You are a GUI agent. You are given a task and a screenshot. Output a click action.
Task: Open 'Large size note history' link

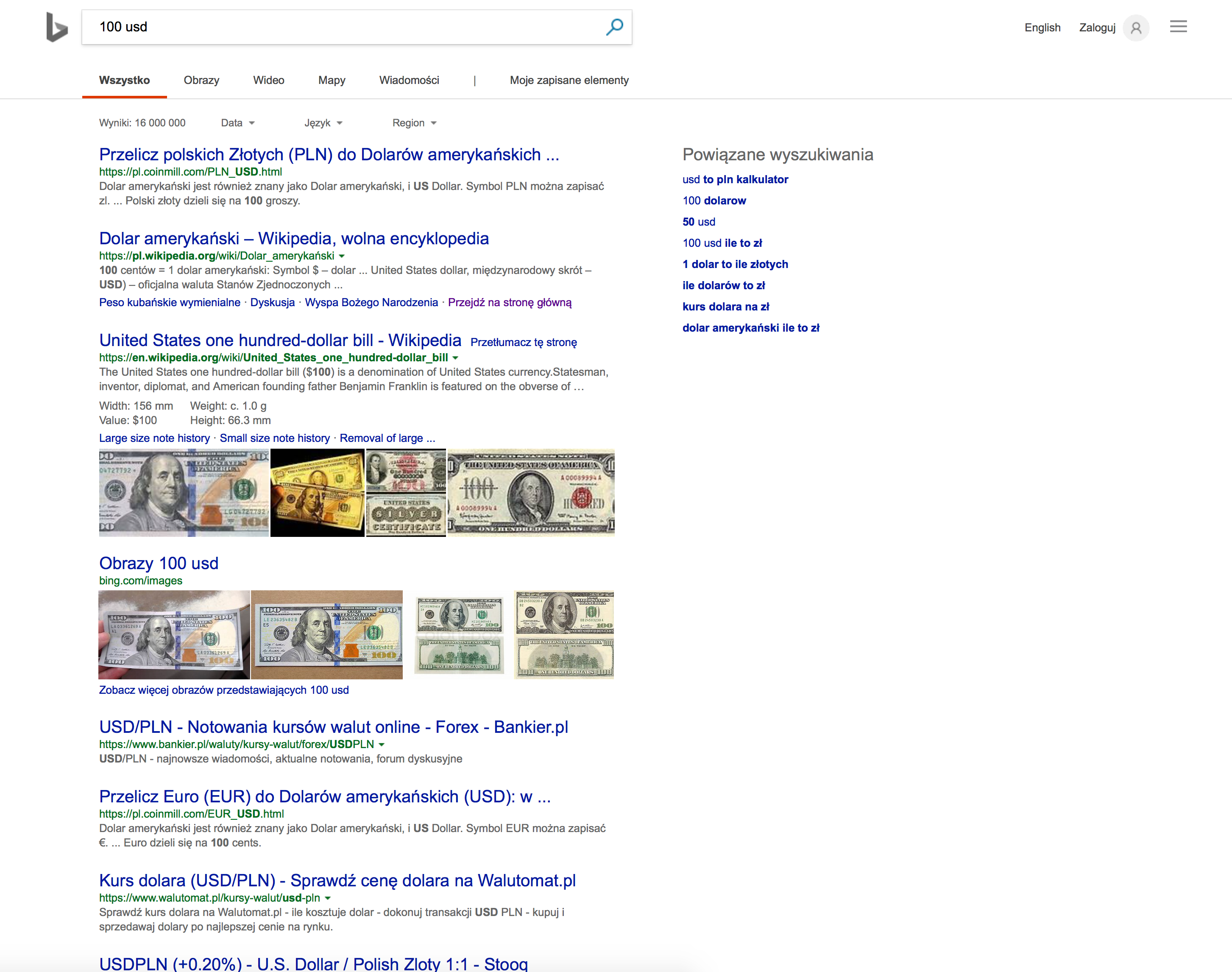[x=154, y=438]
